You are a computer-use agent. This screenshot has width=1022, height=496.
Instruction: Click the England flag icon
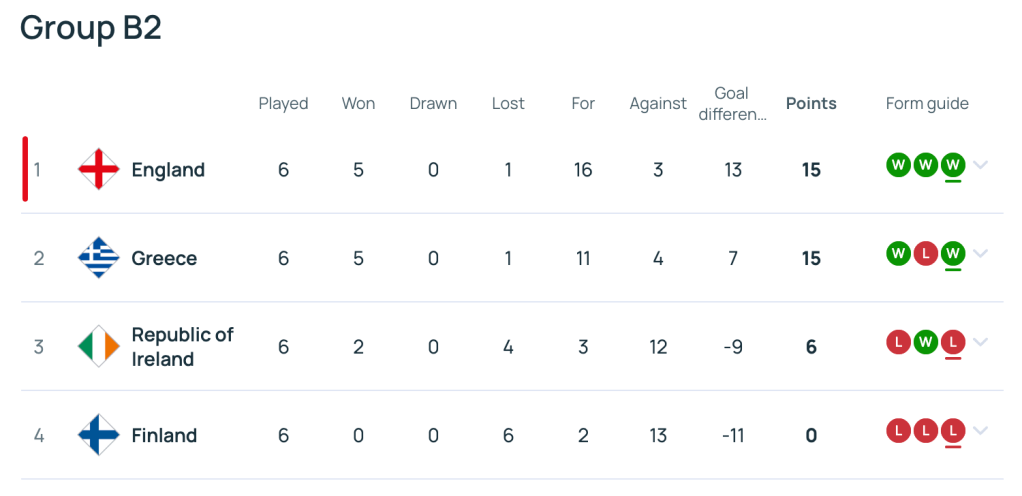coord(98,170)
